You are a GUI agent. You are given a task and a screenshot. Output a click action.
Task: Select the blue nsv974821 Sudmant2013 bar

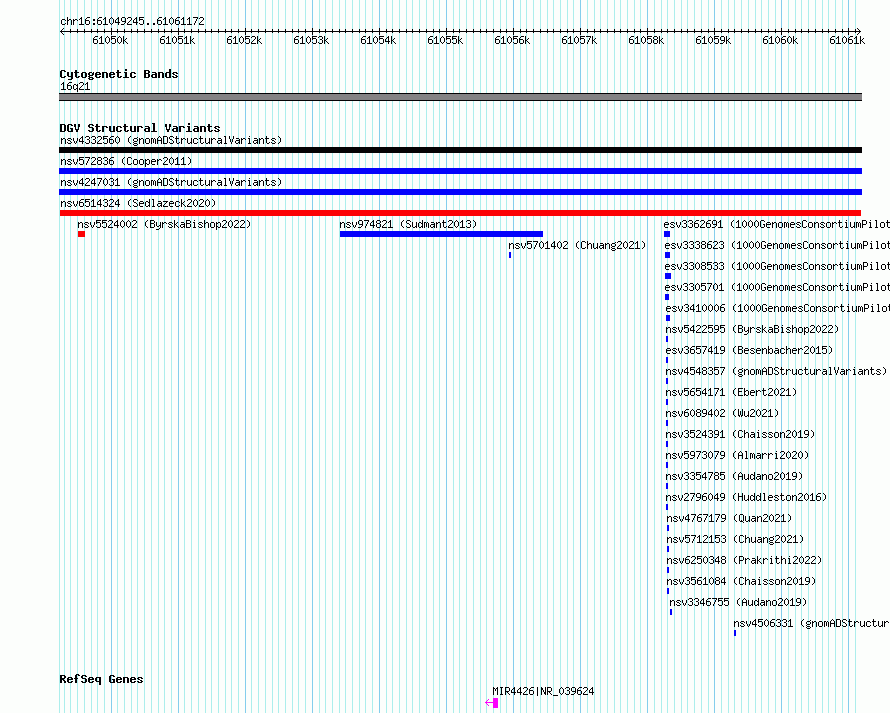(x=441, y=234)
